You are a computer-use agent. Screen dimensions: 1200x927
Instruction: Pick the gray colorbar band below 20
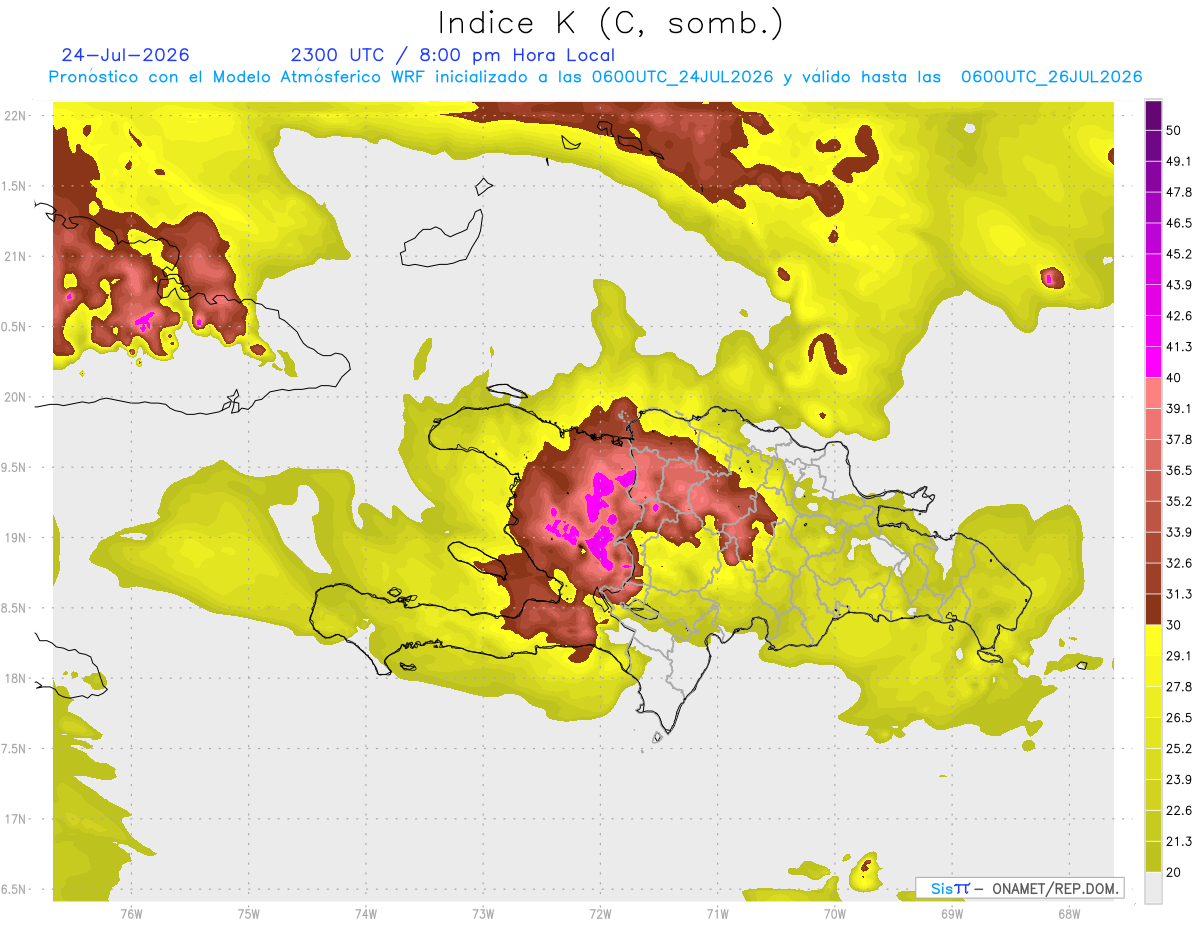click(x=1153, y=887)
